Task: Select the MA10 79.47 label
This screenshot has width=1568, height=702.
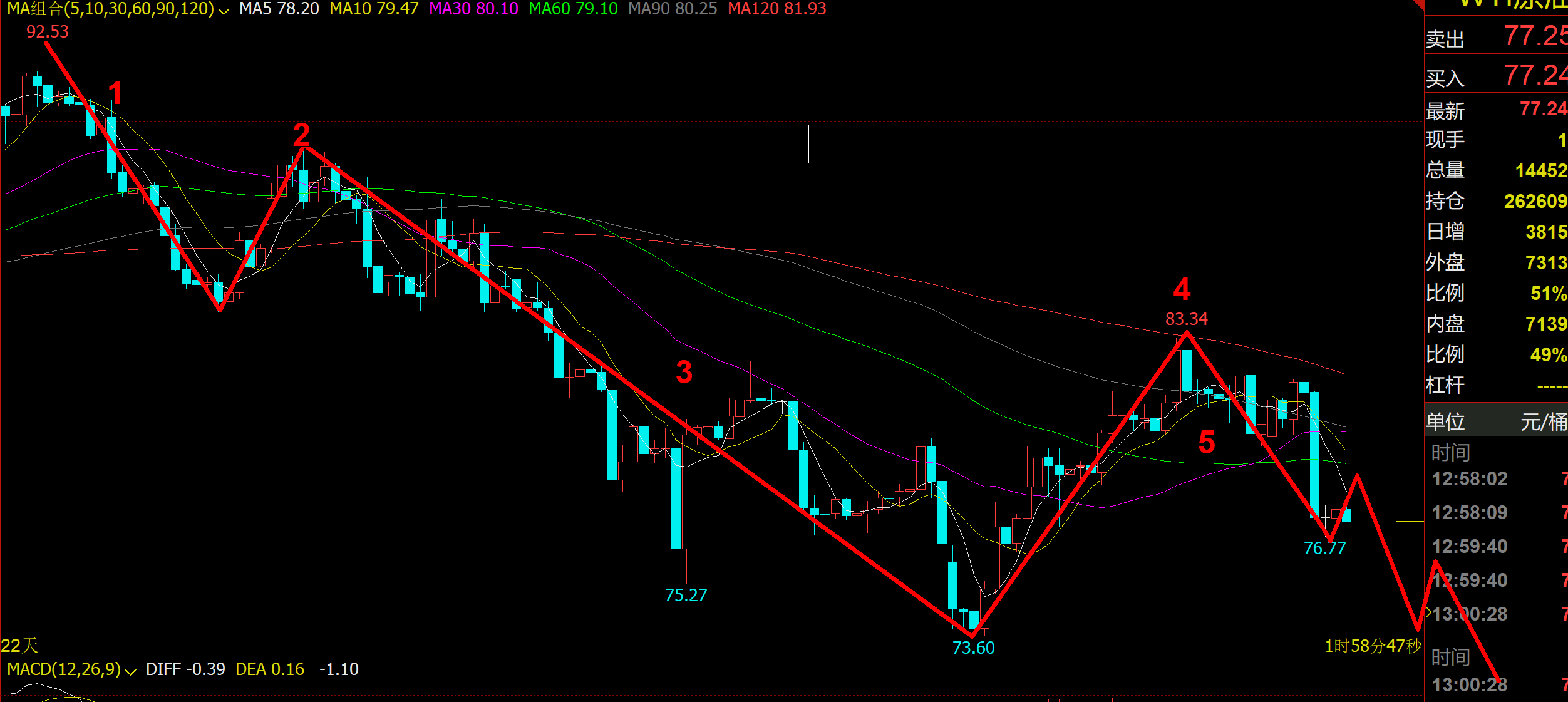Action: click(x=374, y=9)
